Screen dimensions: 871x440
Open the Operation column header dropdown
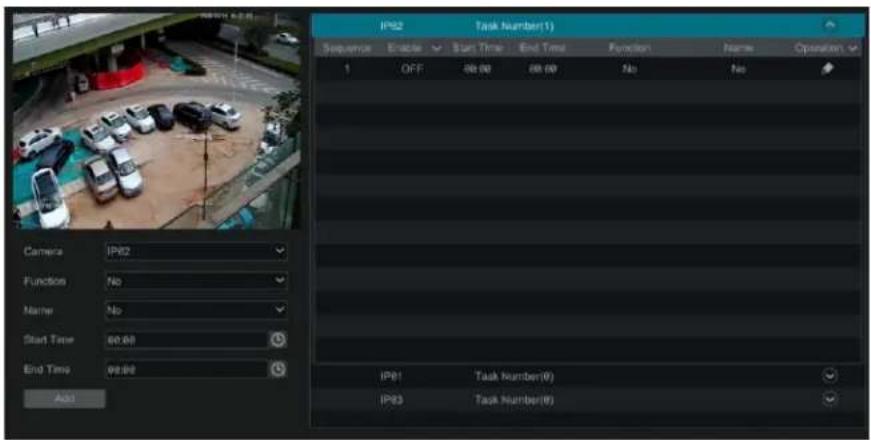(853, 49)
